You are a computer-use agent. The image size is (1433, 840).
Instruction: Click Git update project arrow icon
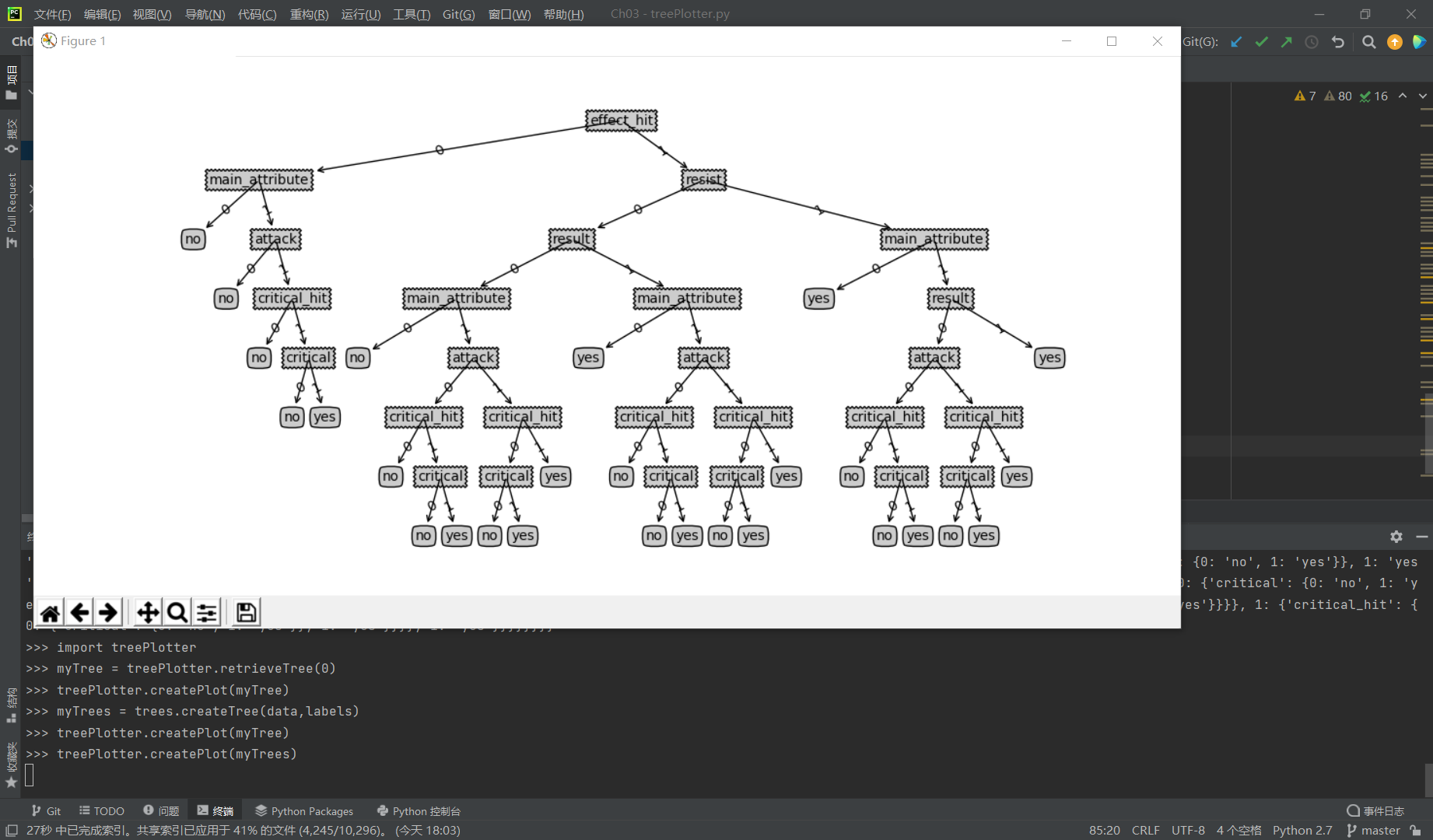pyautogui.click(x=1236, y=42)
